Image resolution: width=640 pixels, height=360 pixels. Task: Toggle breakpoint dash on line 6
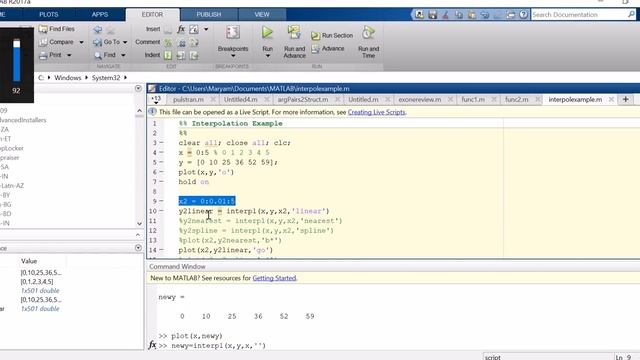tap(162, 172)
